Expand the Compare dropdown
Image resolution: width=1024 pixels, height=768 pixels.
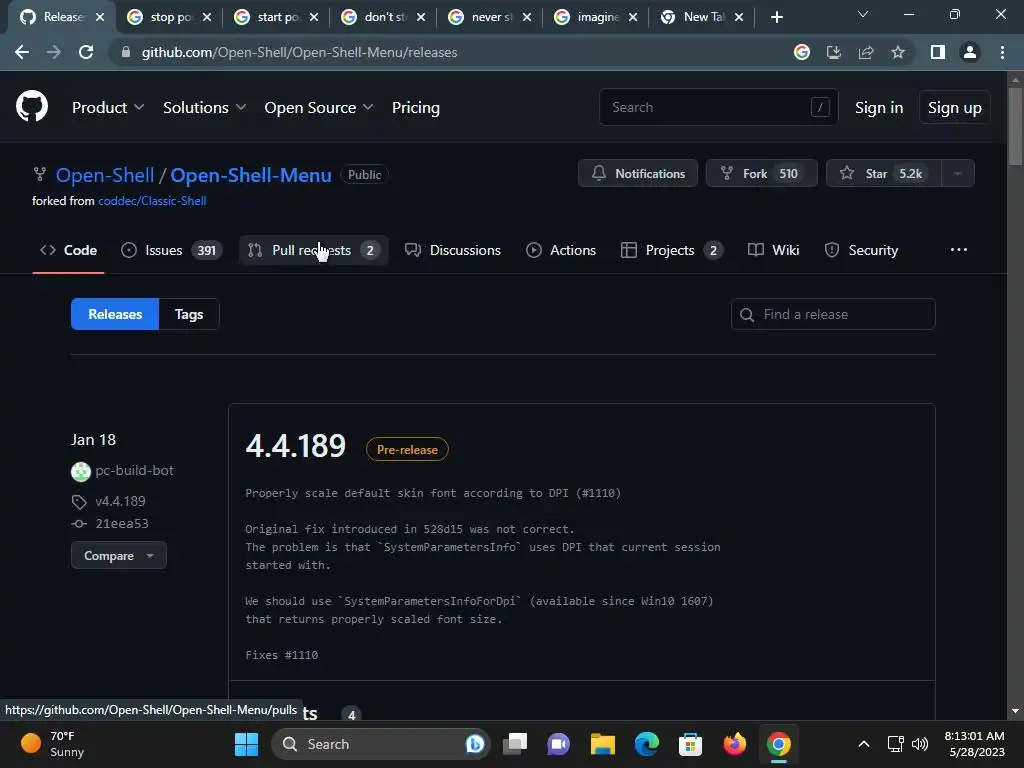click(x=119, y=556)
